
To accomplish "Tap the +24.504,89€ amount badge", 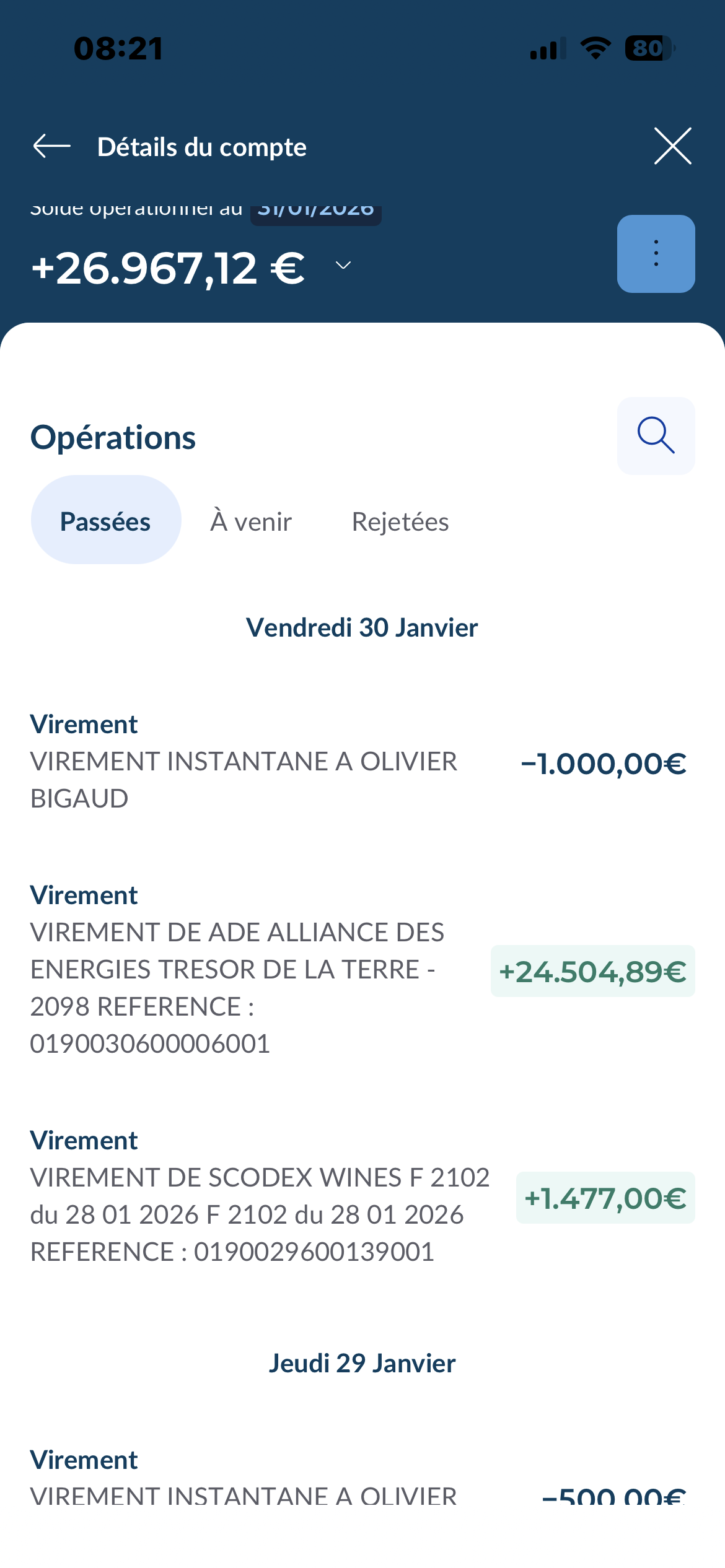I will tap(592, 971).
